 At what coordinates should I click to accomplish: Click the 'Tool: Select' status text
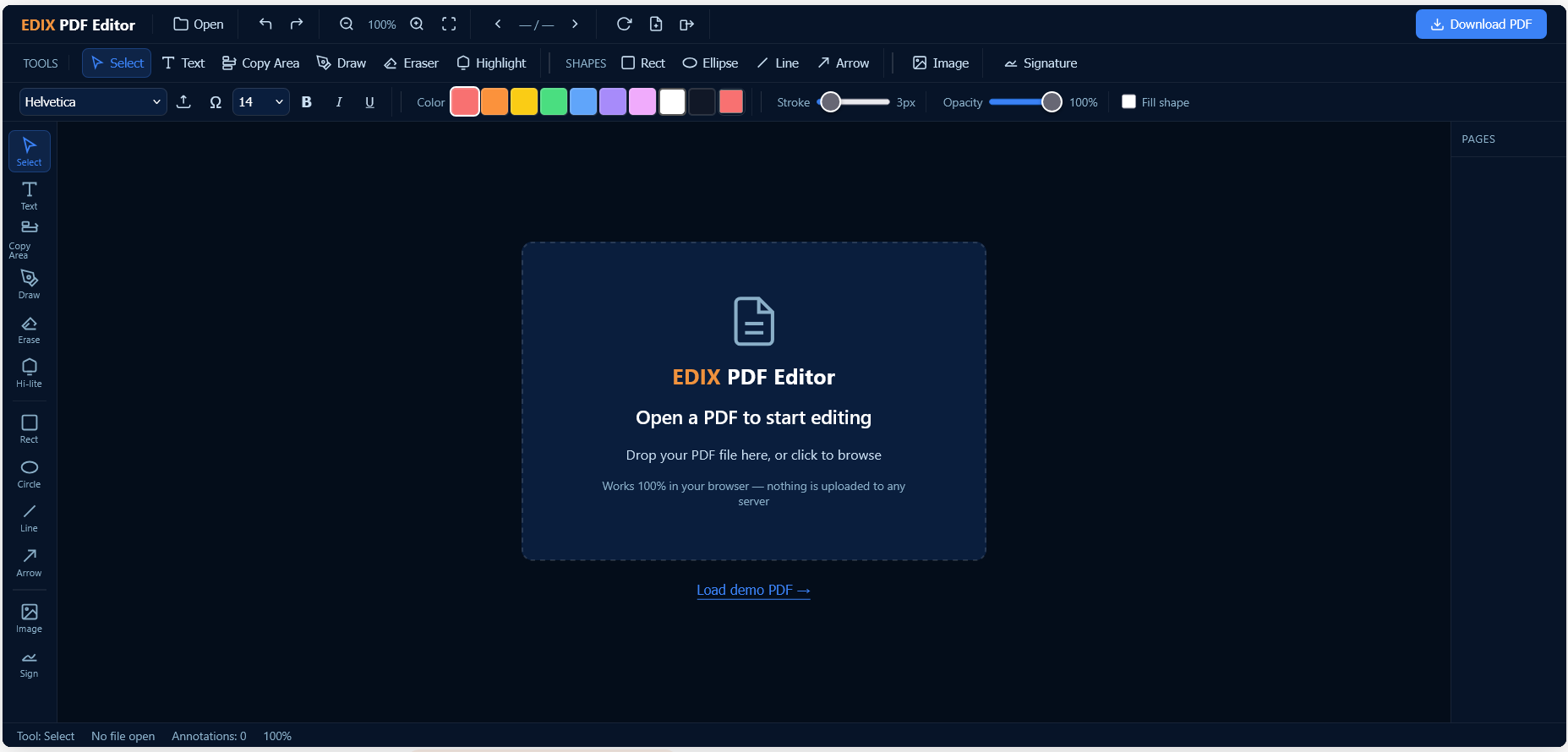[x=46, y=736]
